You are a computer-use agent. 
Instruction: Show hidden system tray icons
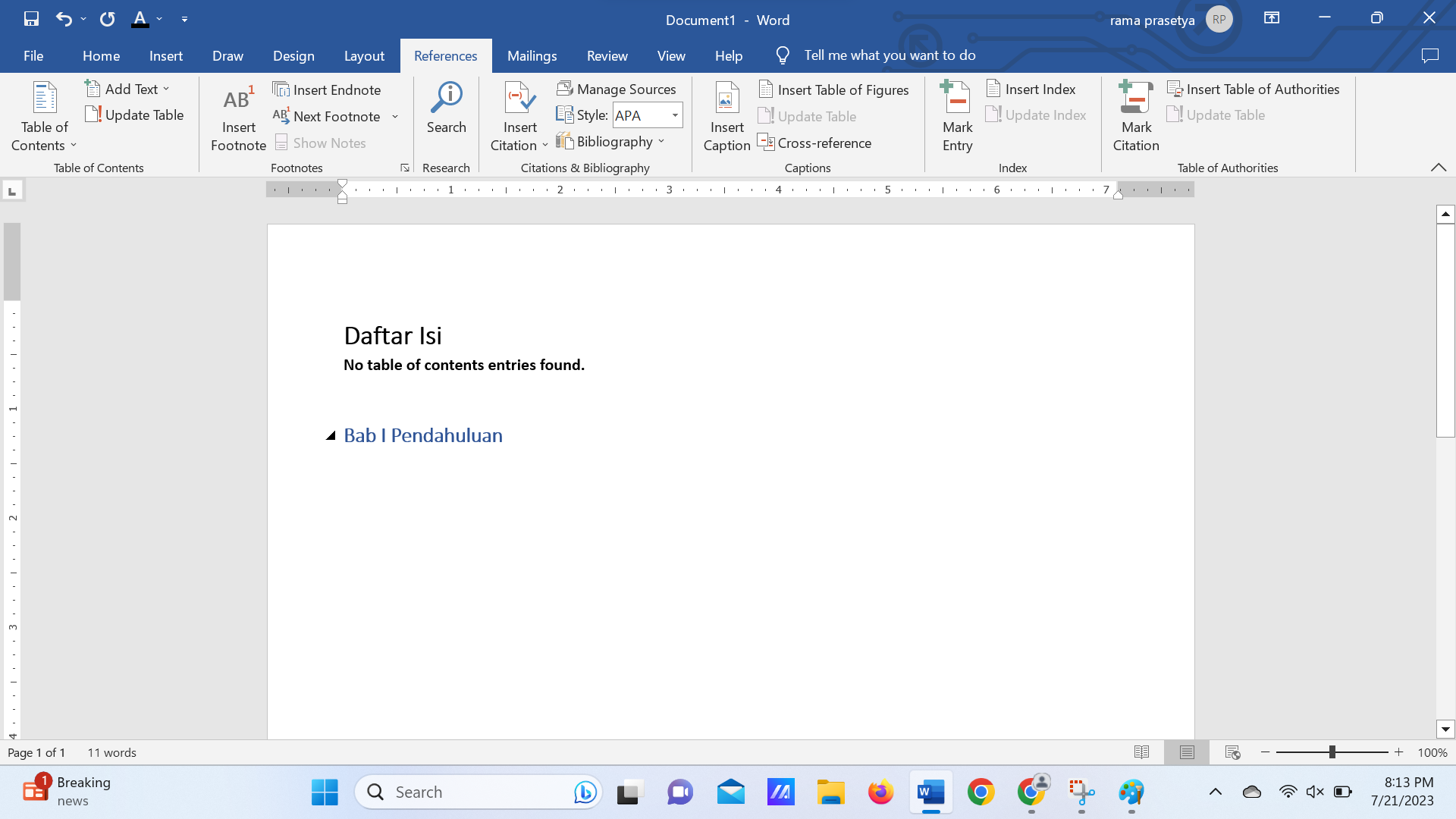tap(1215, 792)
